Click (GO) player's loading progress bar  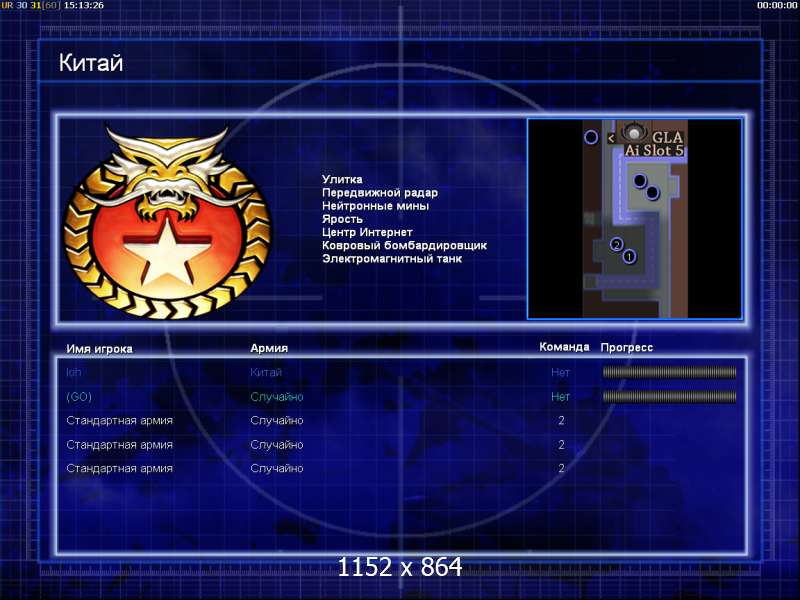[x=669, y=396]
